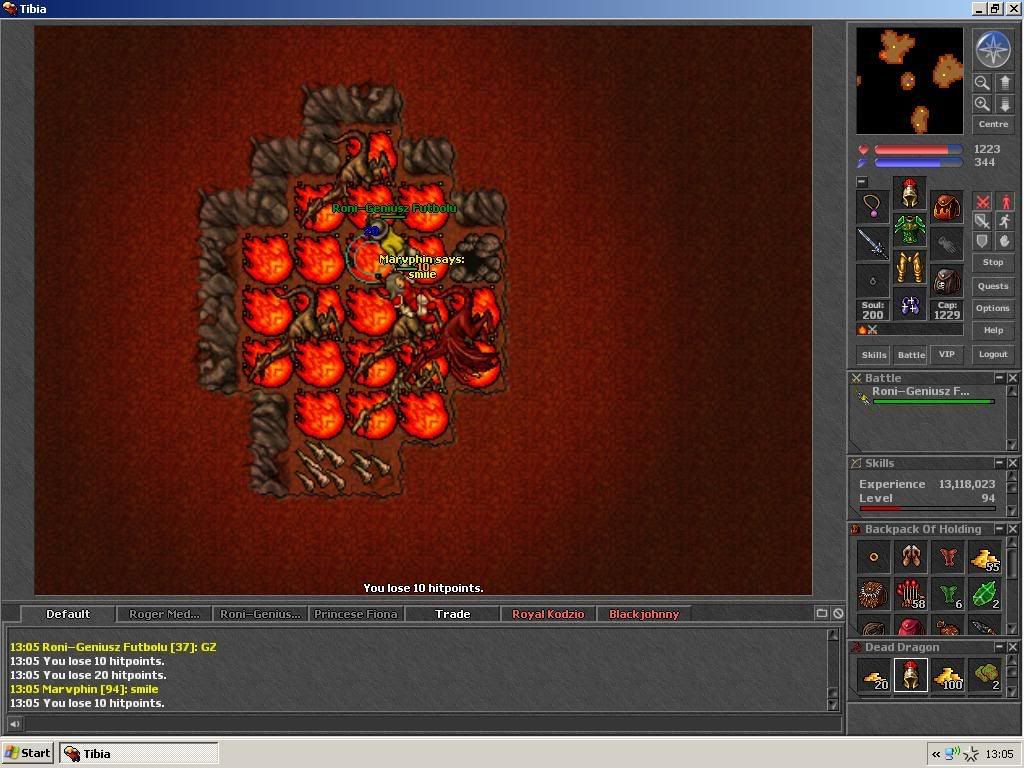Take the 100 gold coins from Dead Dragon
The image size is (1024, 768).
pyautogui.click(x=948, y=675)
